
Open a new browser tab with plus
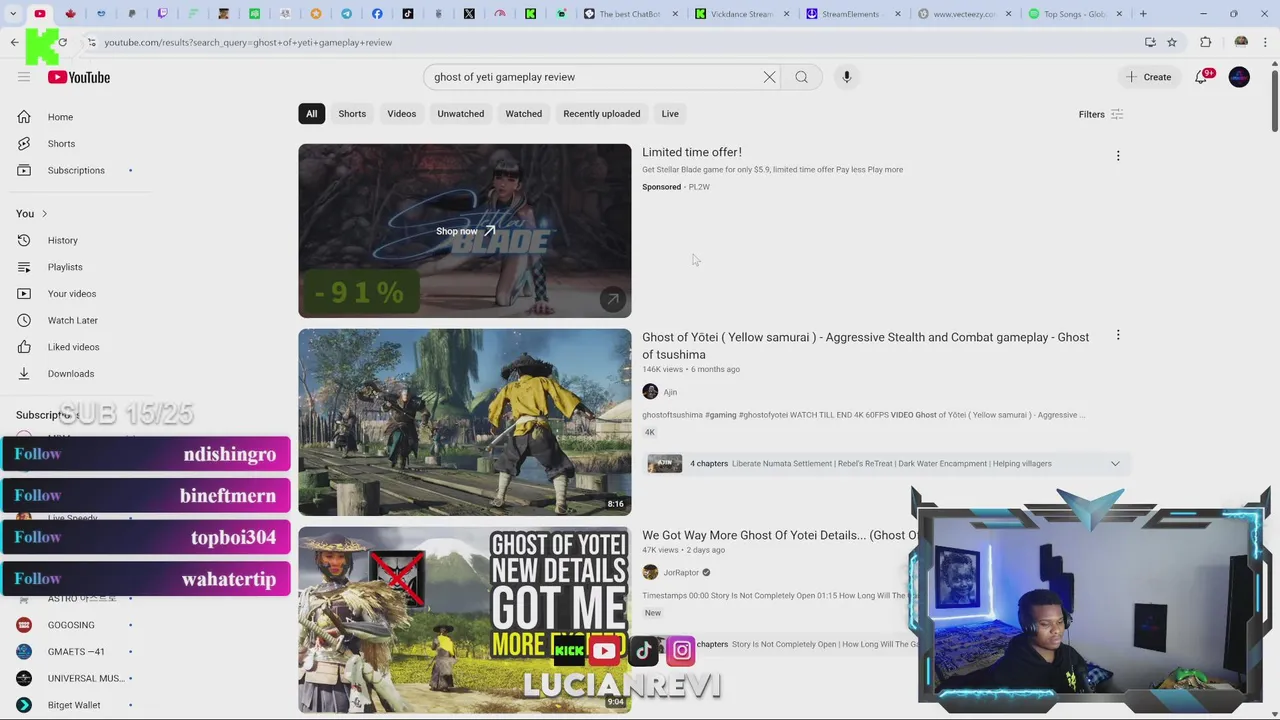[1143, 14]
